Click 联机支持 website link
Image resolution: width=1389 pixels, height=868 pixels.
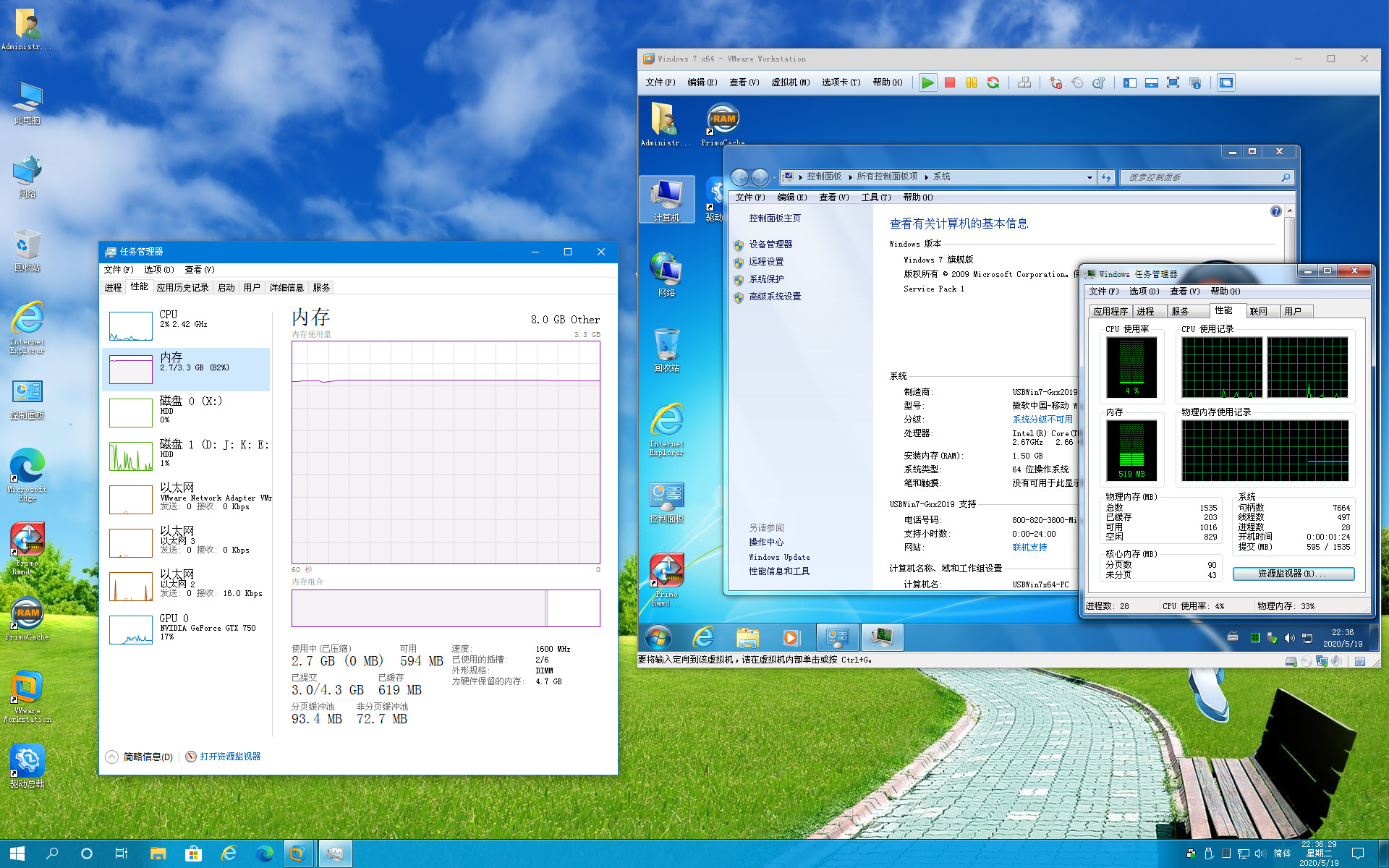(x=1029, y=548)
